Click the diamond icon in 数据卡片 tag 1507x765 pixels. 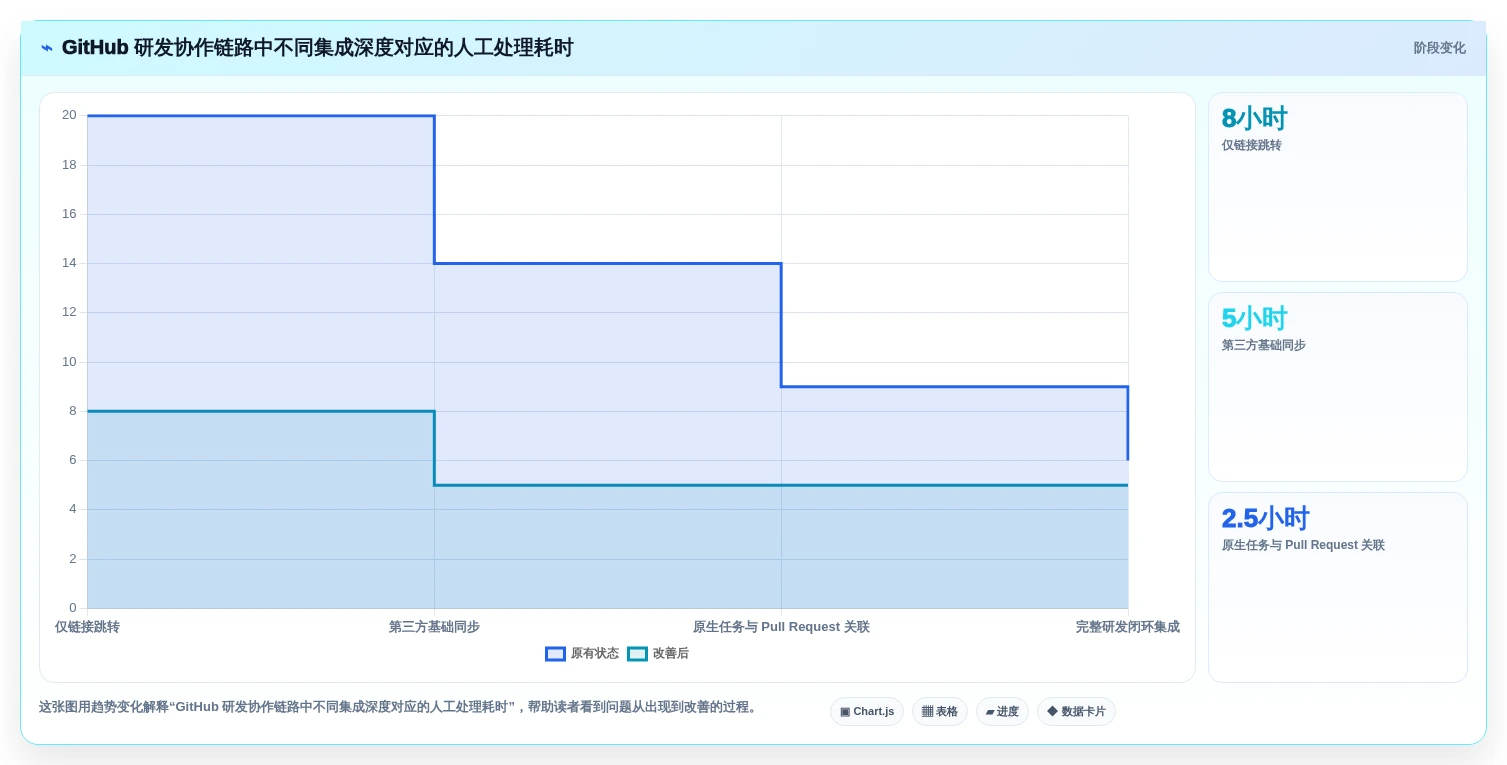(x=1052, y=712)
